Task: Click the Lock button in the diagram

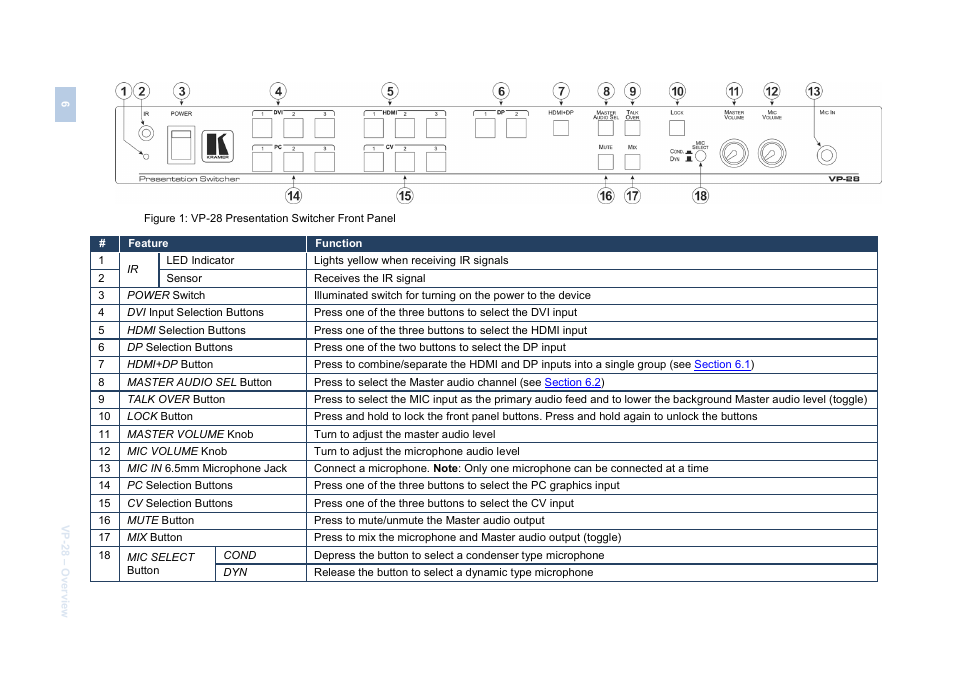Action: 677,128
